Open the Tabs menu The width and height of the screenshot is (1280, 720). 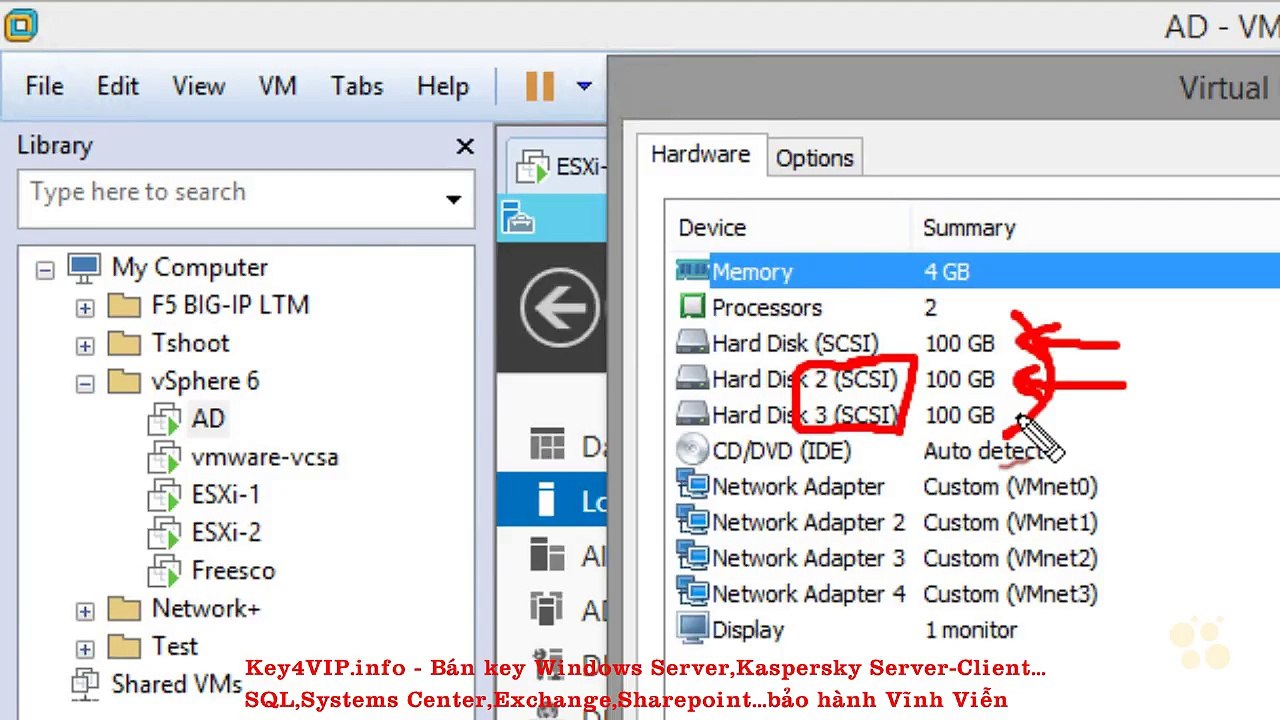(x=357, y=86)
